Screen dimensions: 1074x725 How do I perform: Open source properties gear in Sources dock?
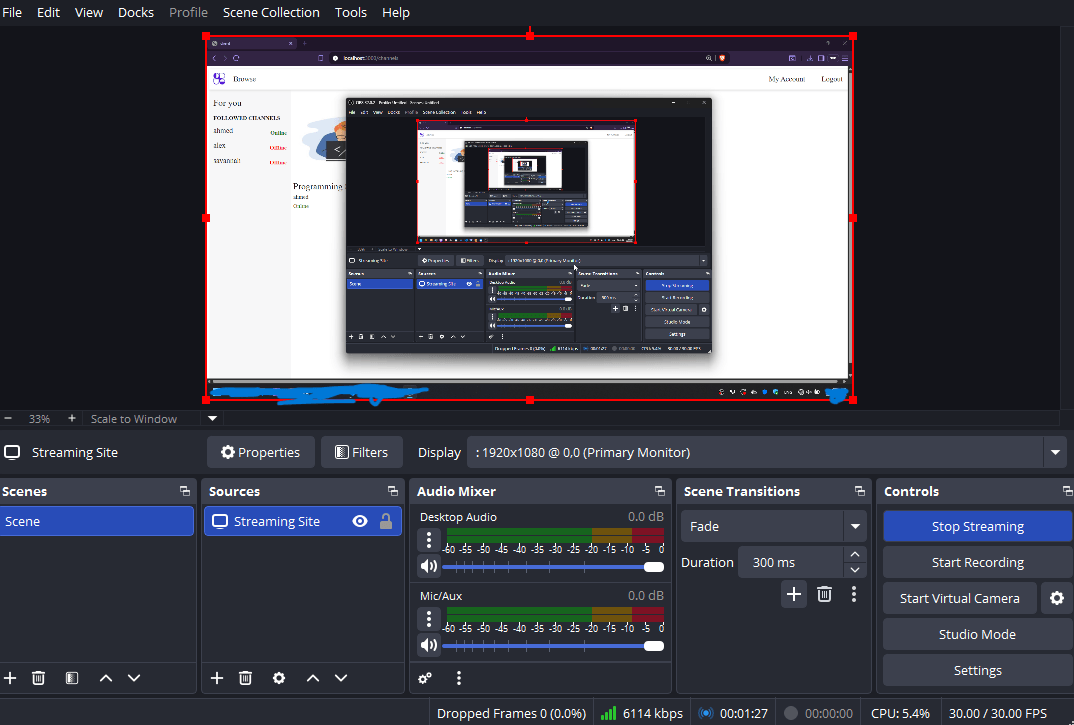[x=279, y=678]
